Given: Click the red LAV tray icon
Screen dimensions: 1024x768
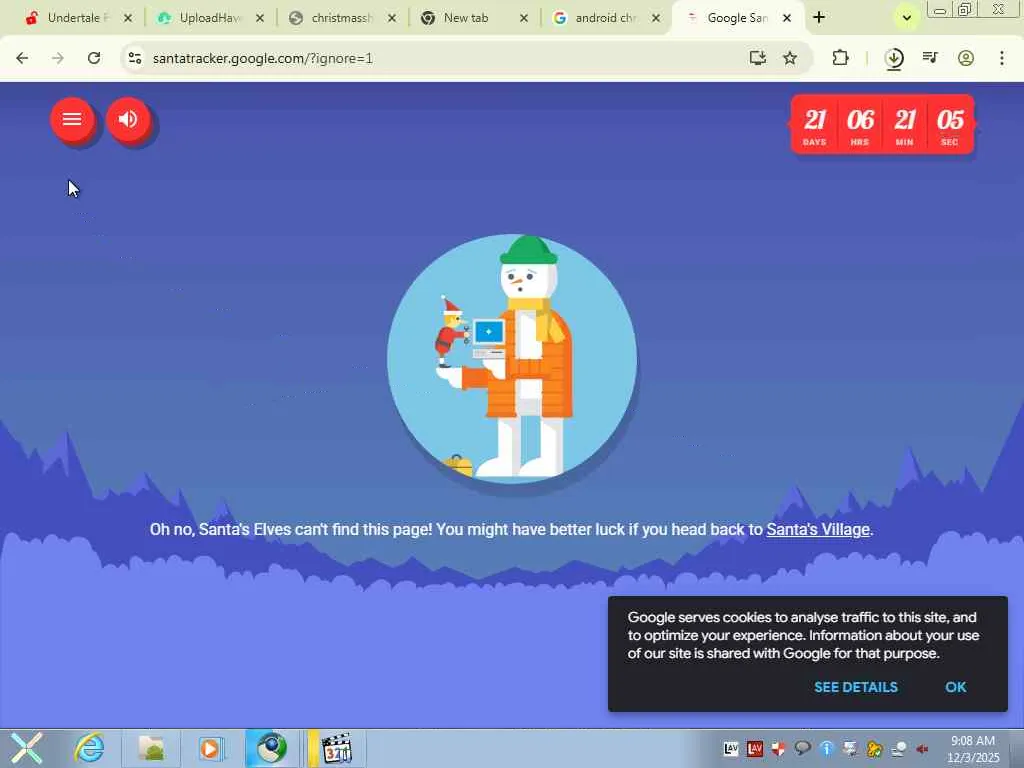Looking at the screenshot, I should click(x=754, y=748).
